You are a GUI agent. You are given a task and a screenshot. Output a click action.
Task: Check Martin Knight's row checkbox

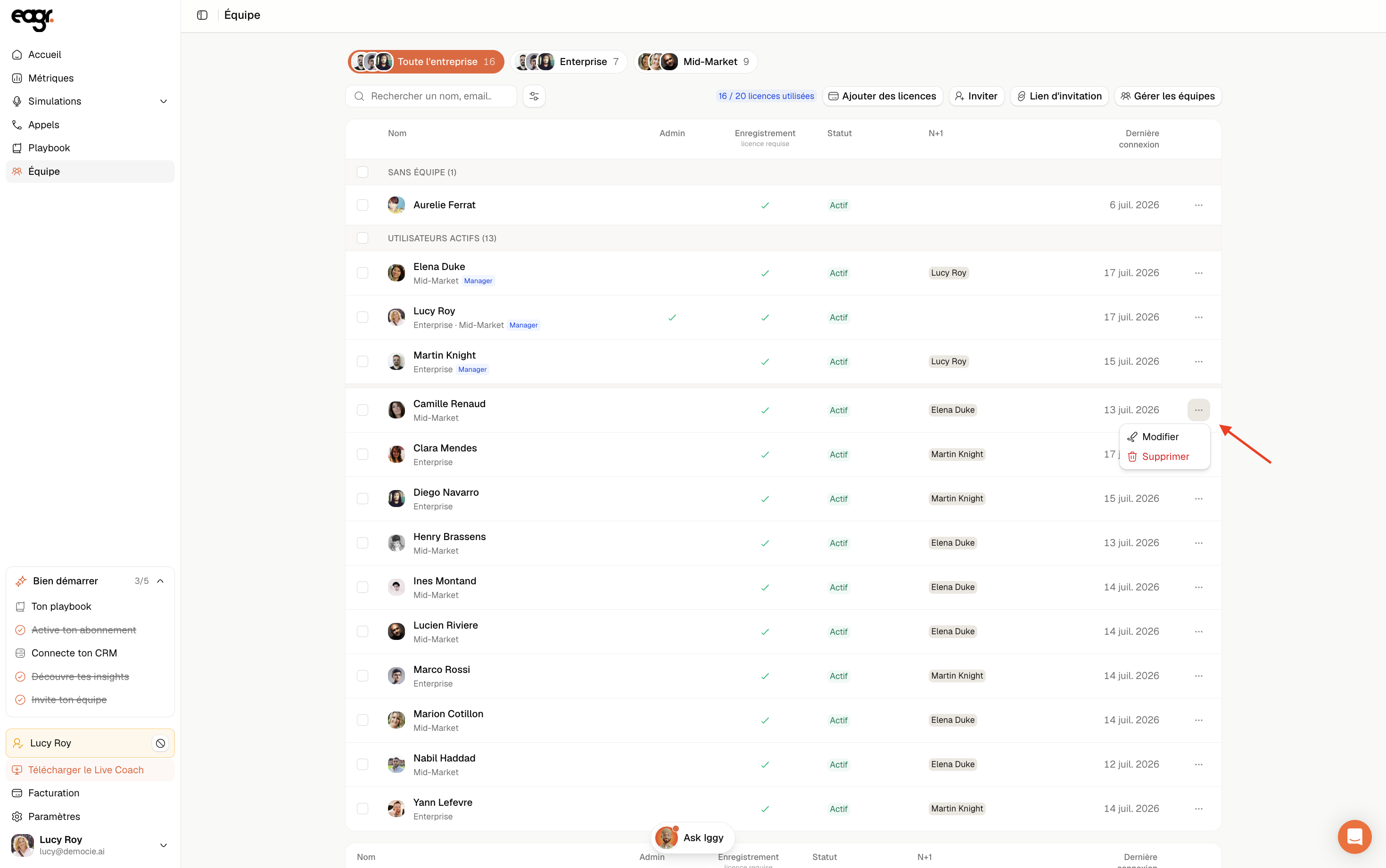coord(362,362)
